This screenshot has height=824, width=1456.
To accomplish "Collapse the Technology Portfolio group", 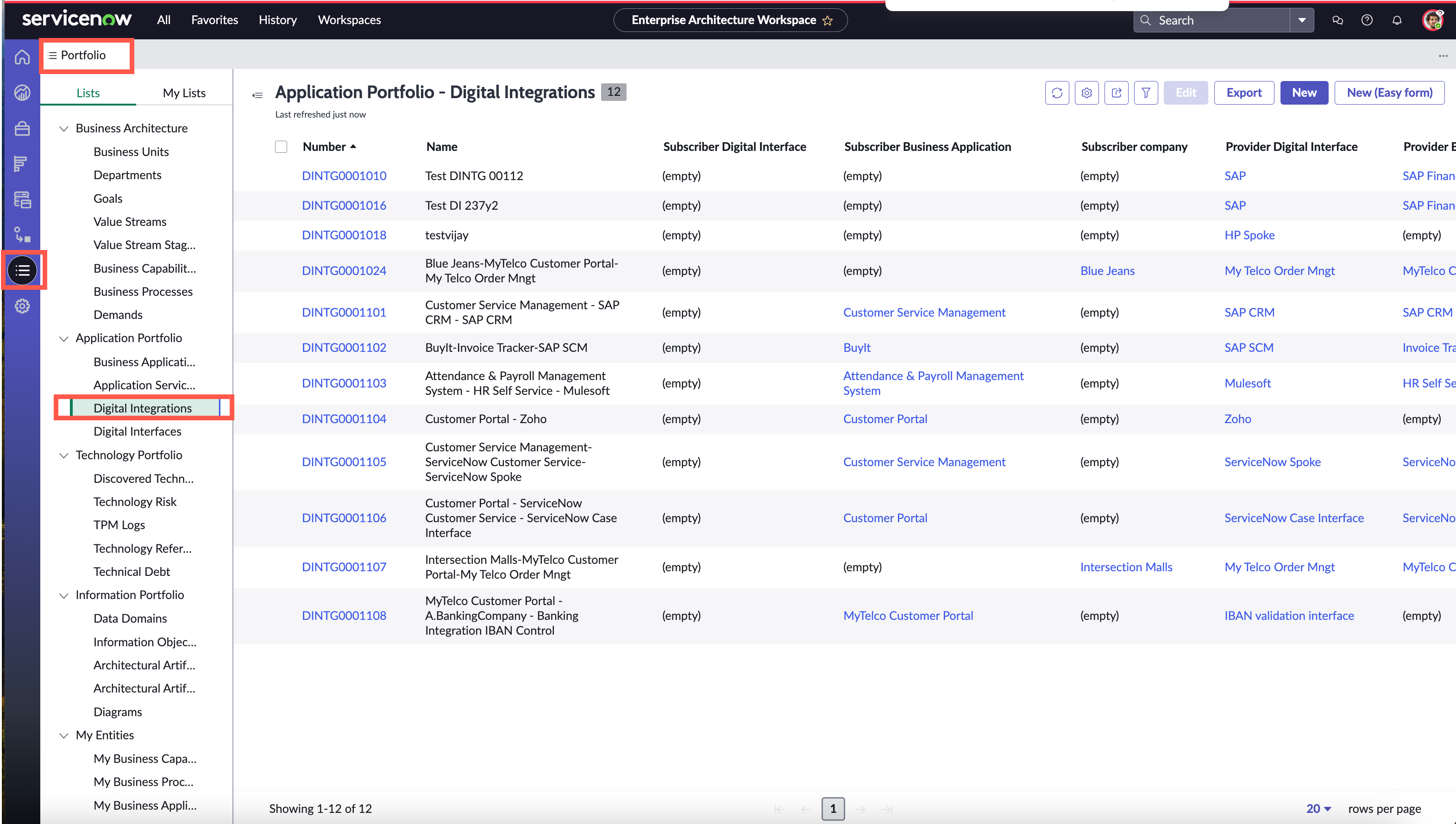I will pyautogui.click(x=64, y=456).
